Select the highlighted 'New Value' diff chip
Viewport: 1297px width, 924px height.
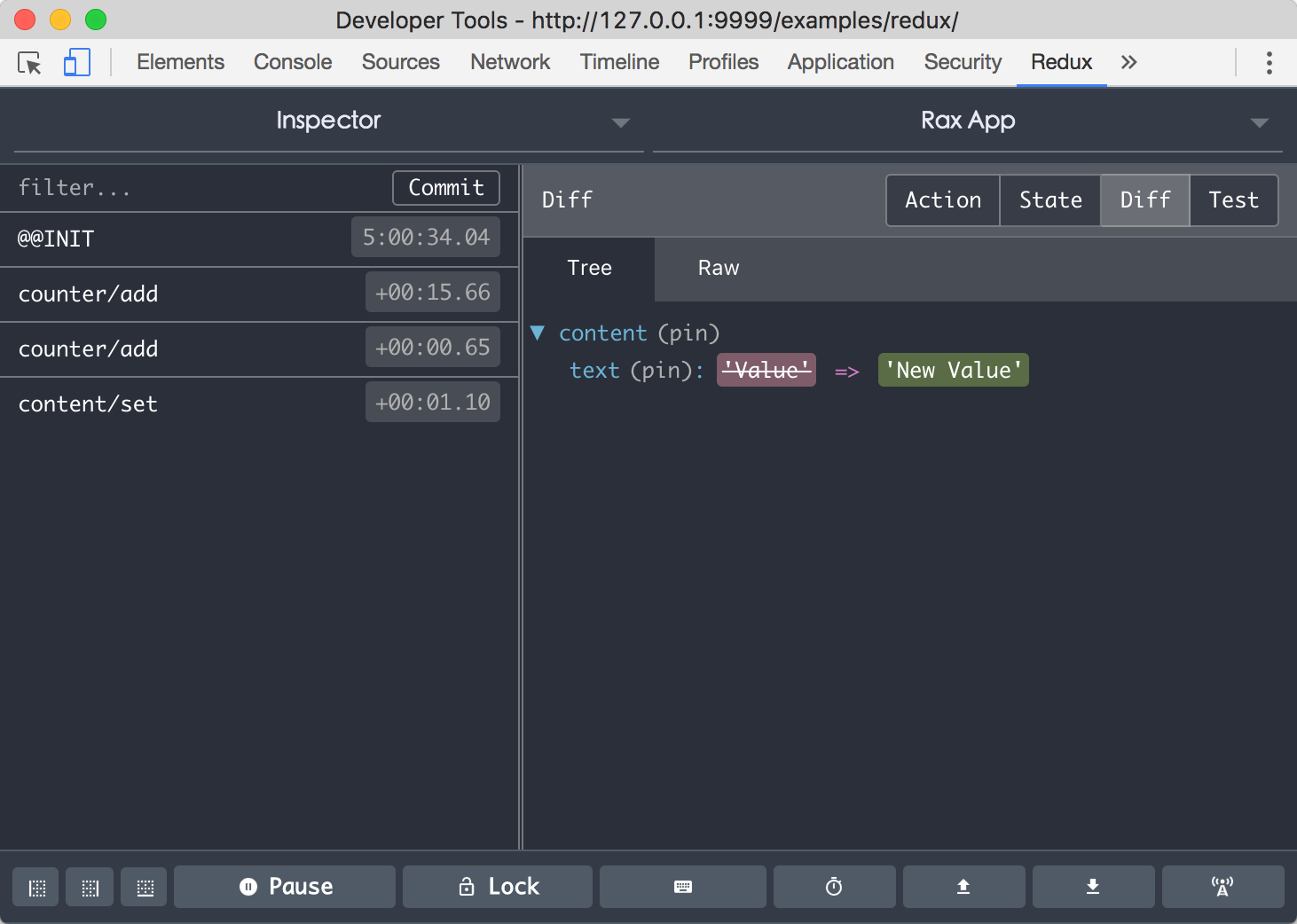coord(953,370)
